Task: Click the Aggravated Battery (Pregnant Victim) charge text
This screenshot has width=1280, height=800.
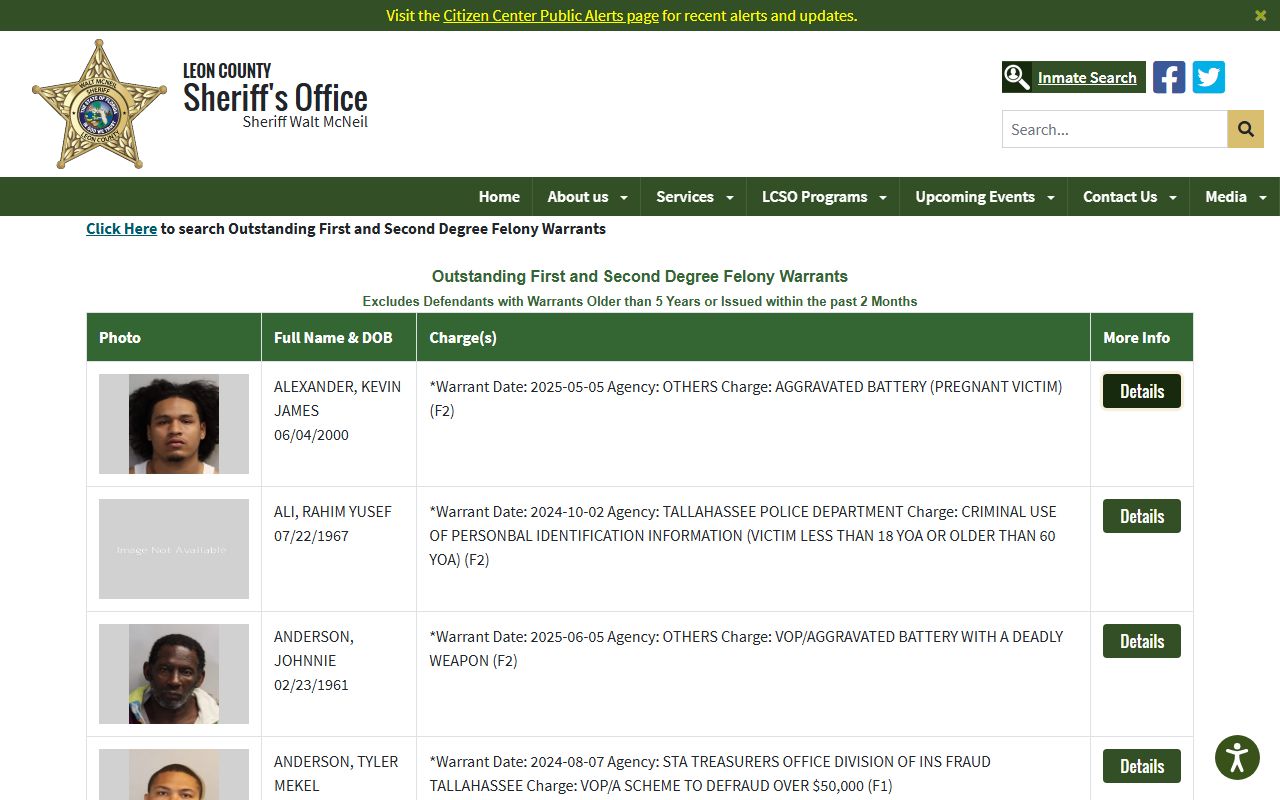Action: pos(746,398)
